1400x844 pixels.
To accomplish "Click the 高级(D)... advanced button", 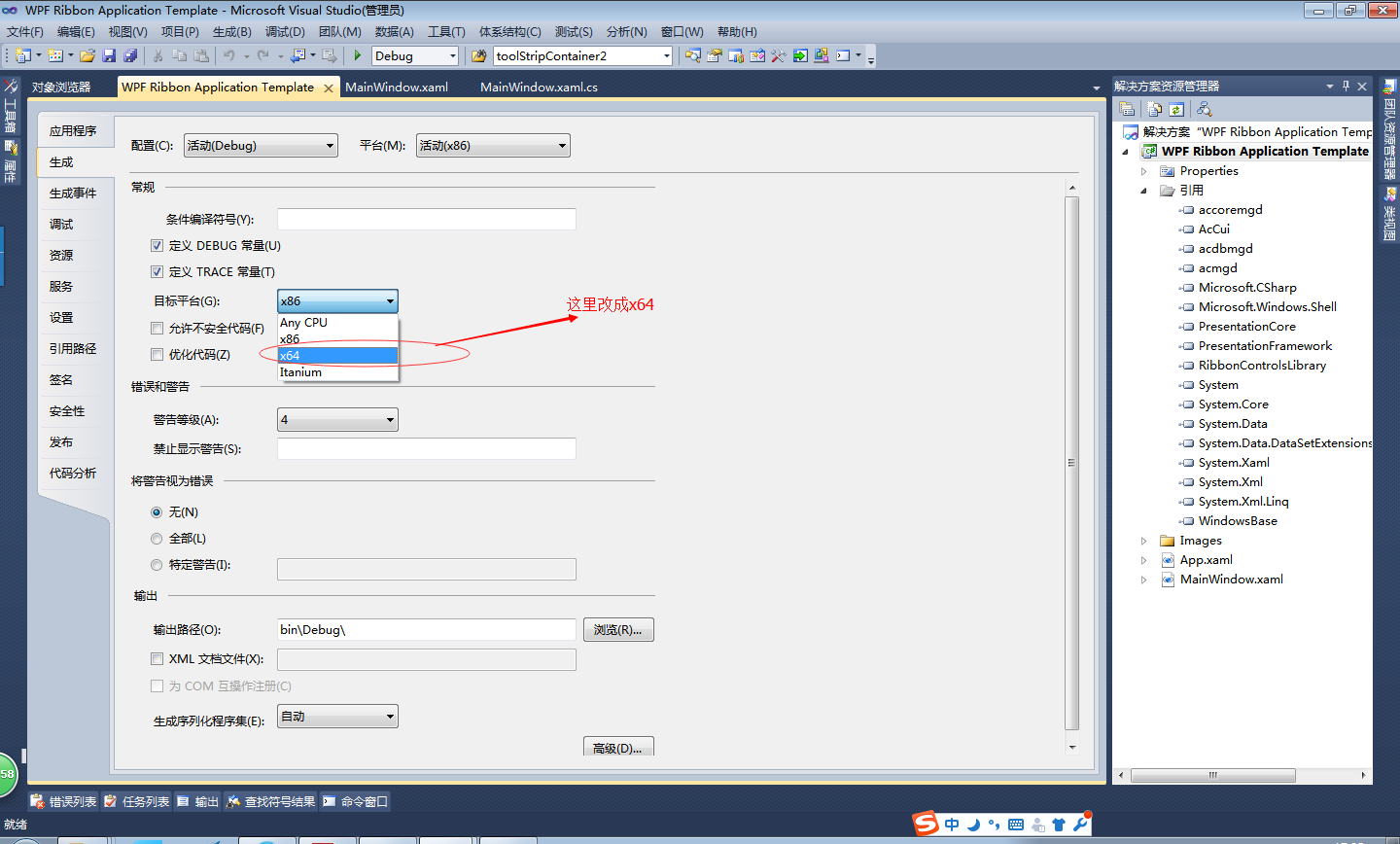I will pos(618,747).
